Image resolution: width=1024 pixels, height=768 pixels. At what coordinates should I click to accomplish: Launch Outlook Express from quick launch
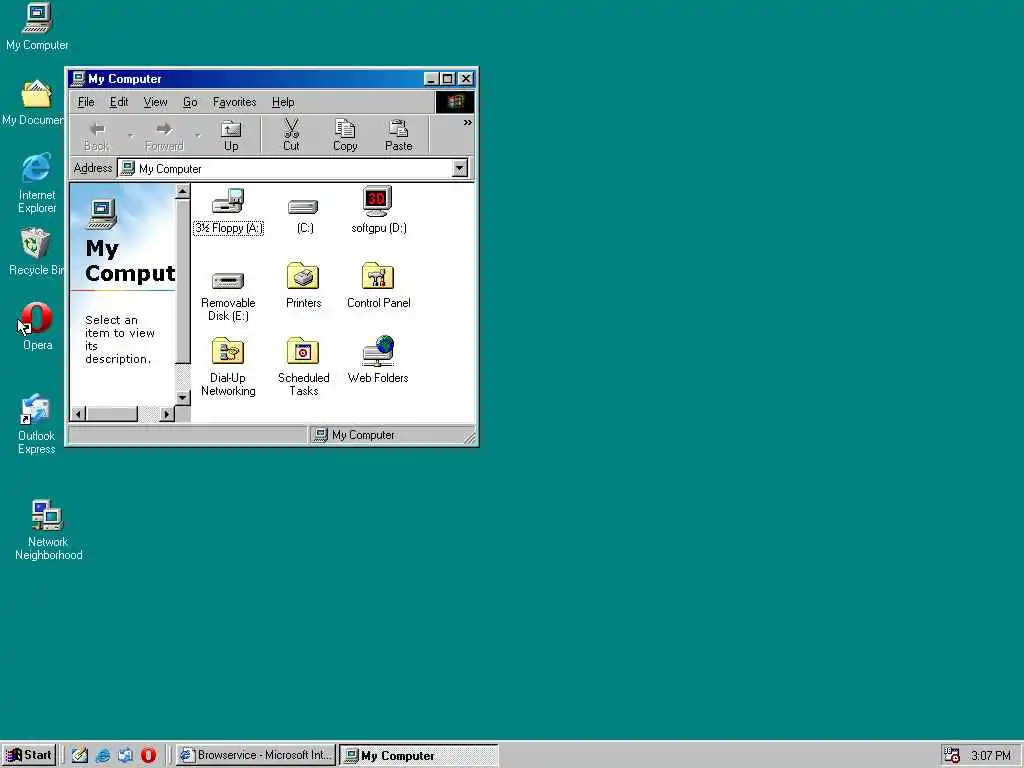pos(125,755)
